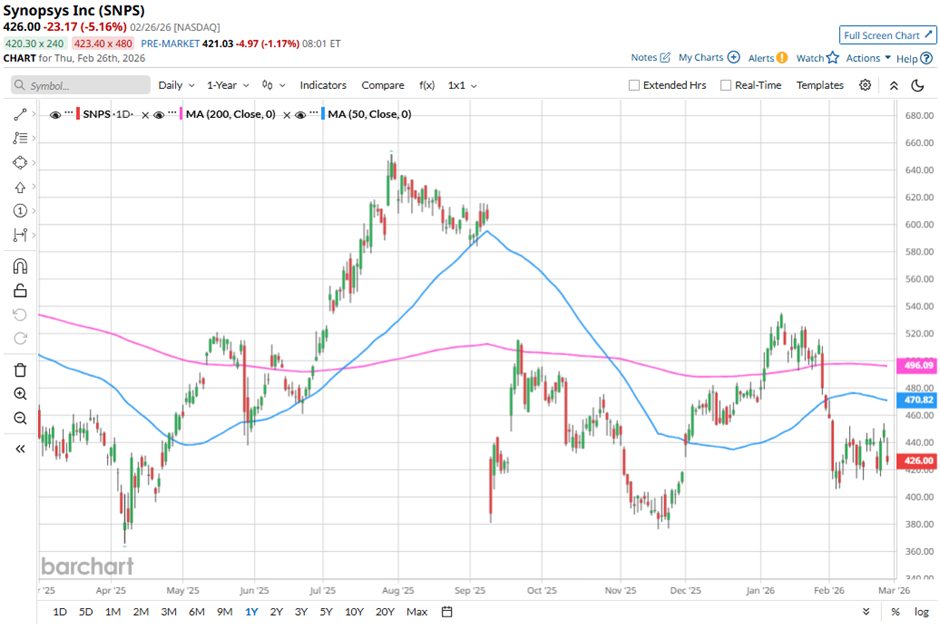Open the Actions dropdown menu
Viewport: 940px width, 629px height.
(x=868, y=58)
